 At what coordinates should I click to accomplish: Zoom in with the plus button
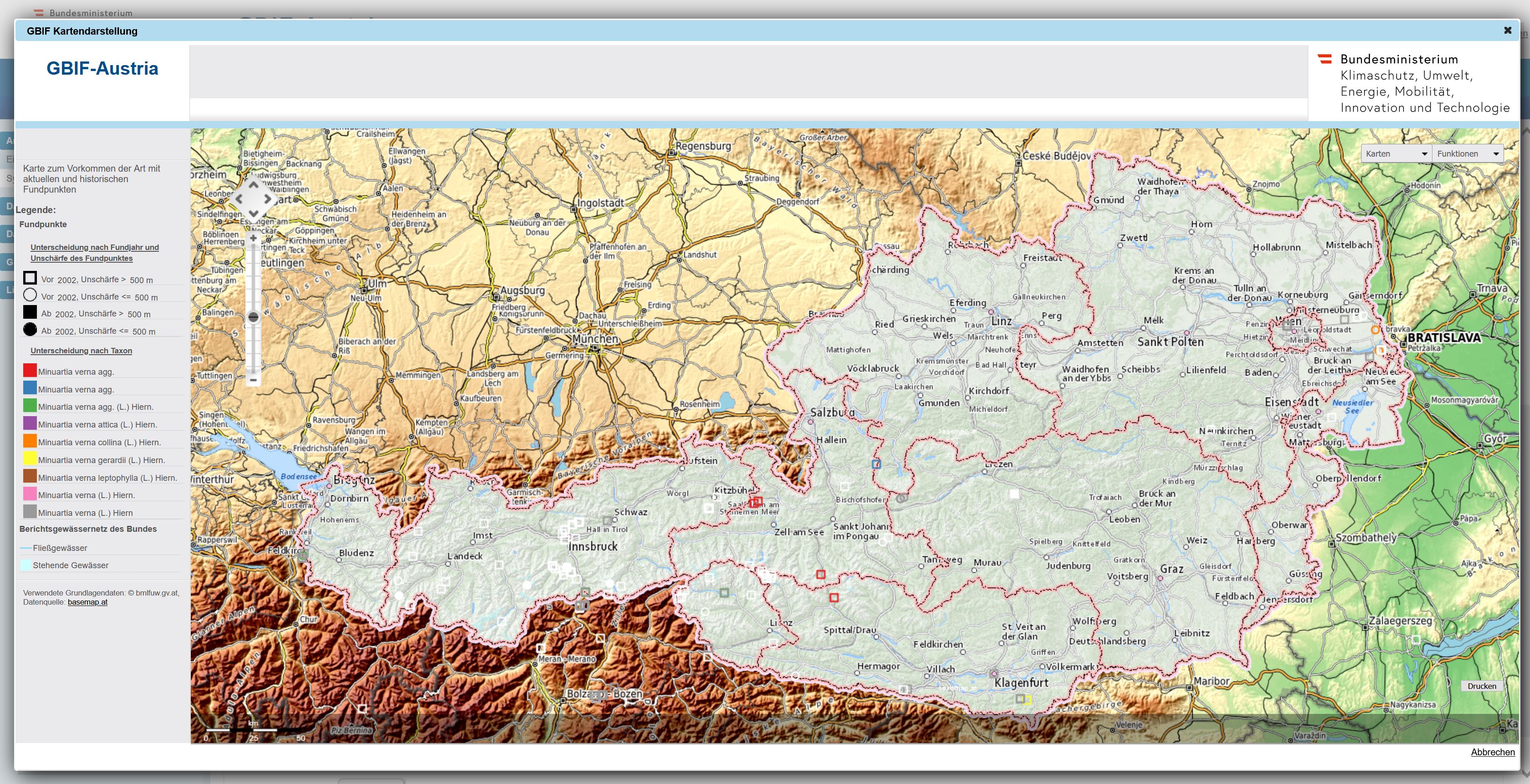[254, 238]
